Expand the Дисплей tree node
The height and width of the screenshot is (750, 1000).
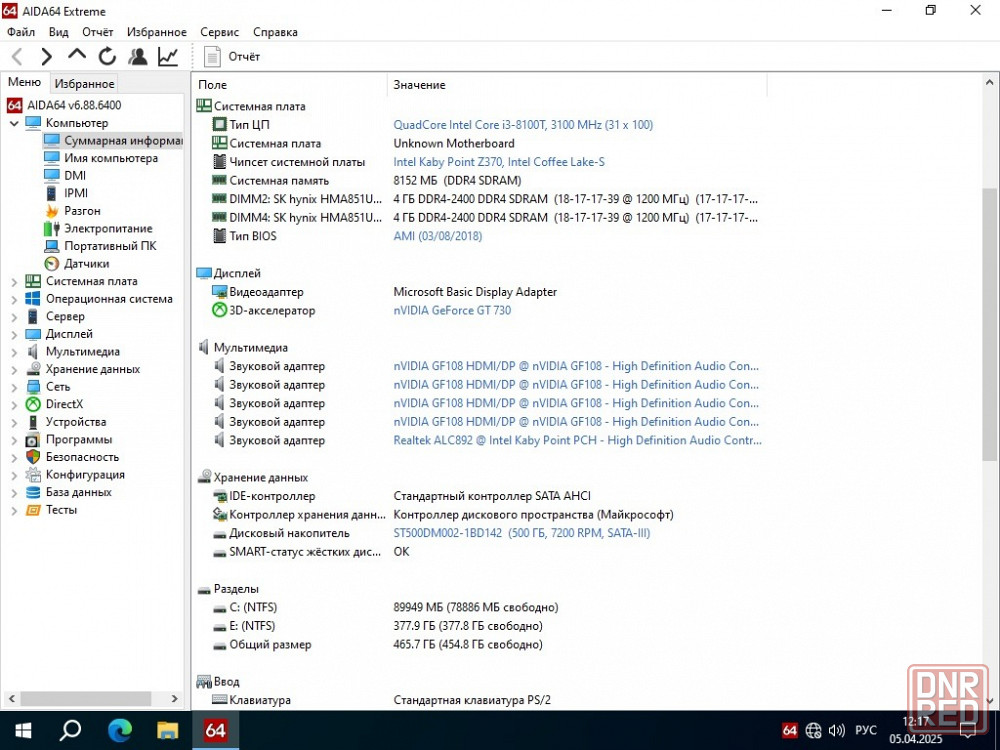(14, 334)
